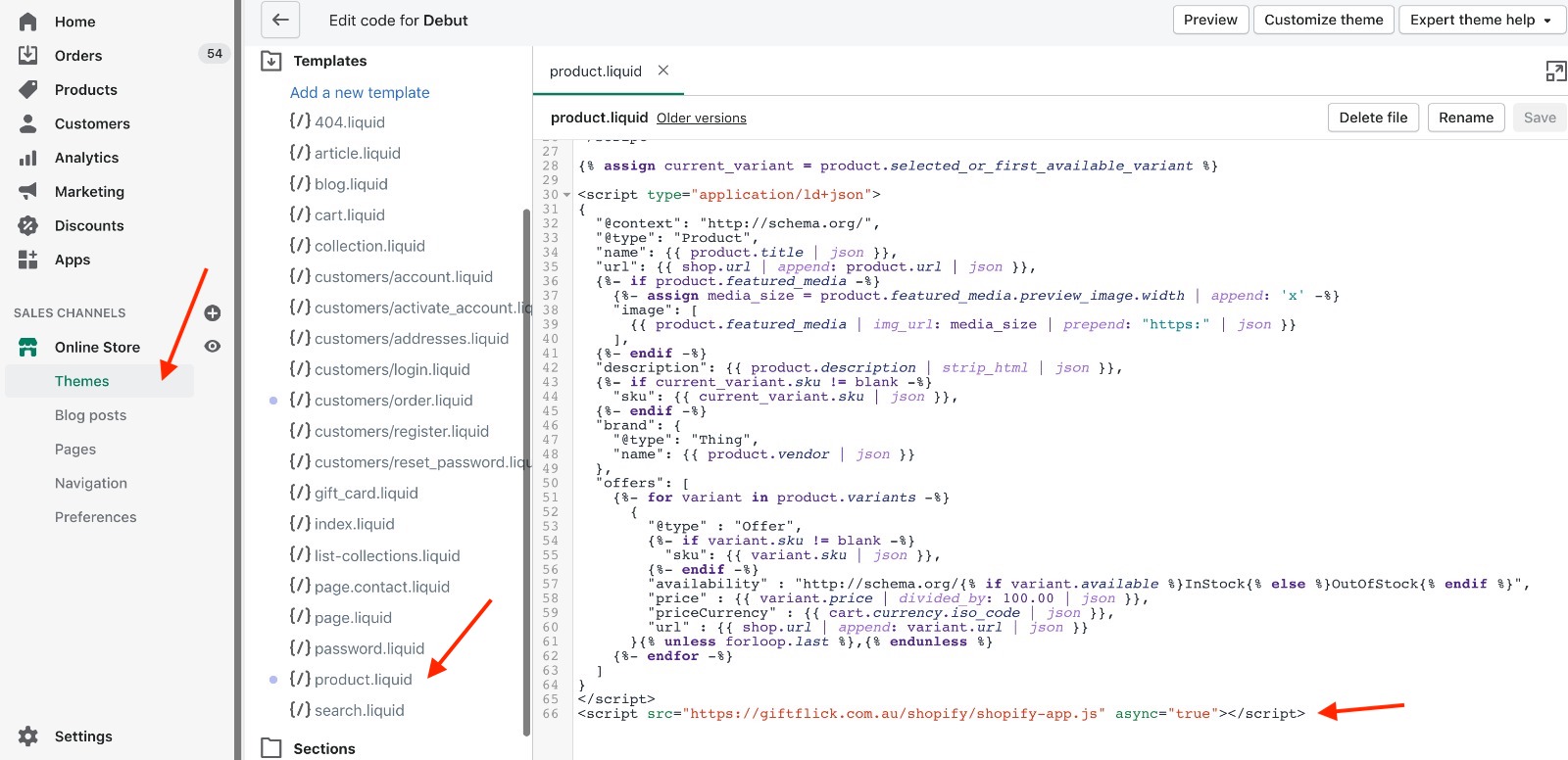
Task: Click the Apps grid icon
Action: [x=28, y=260]
